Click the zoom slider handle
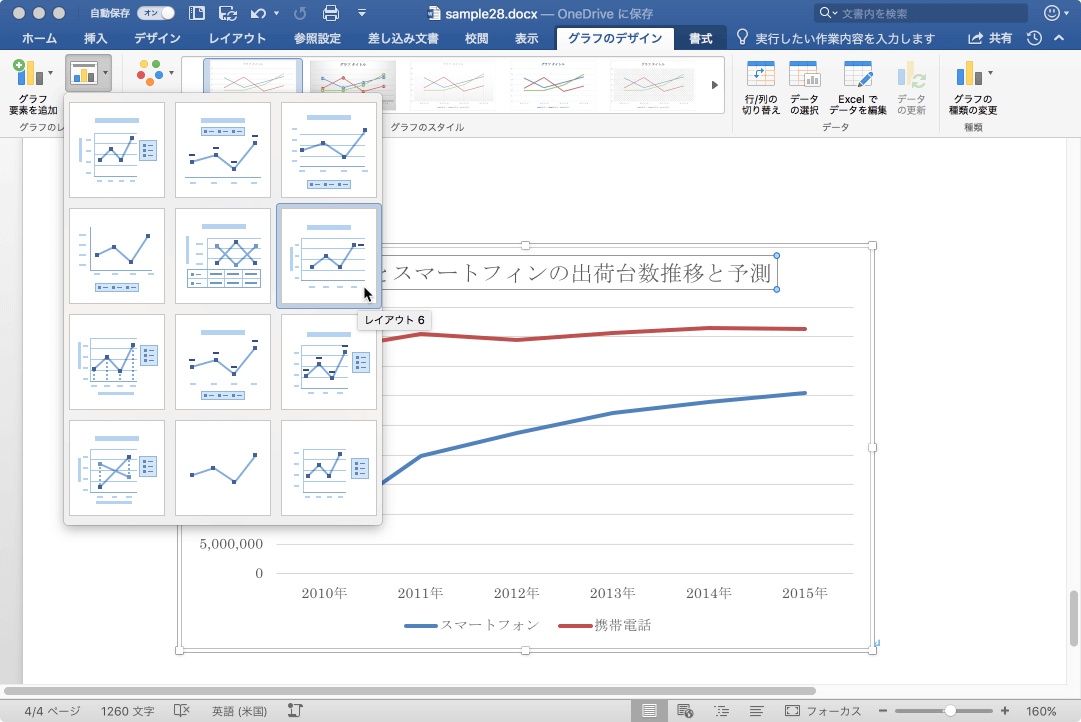 [x=950, y=711]
